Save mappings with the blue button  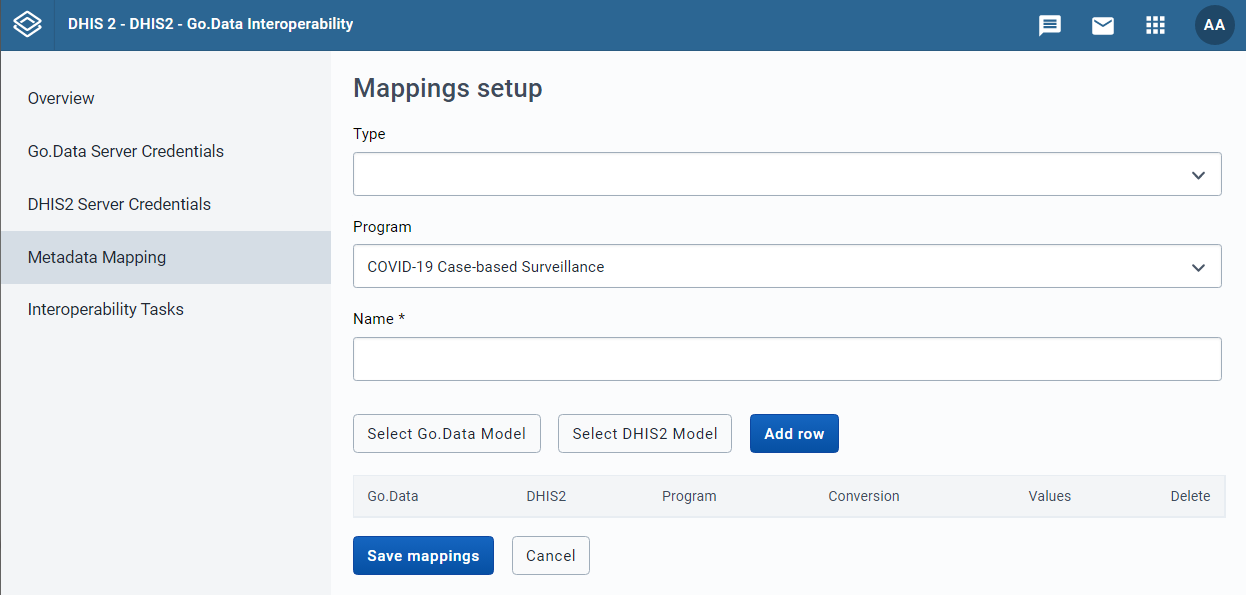click(x=423, y=556)
